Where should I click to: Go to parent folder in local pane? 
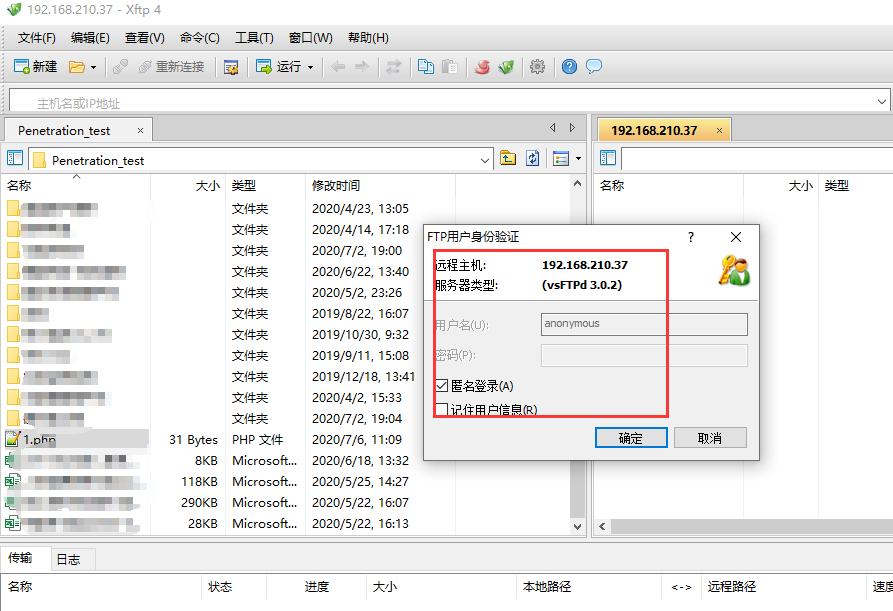click(508, 159)
